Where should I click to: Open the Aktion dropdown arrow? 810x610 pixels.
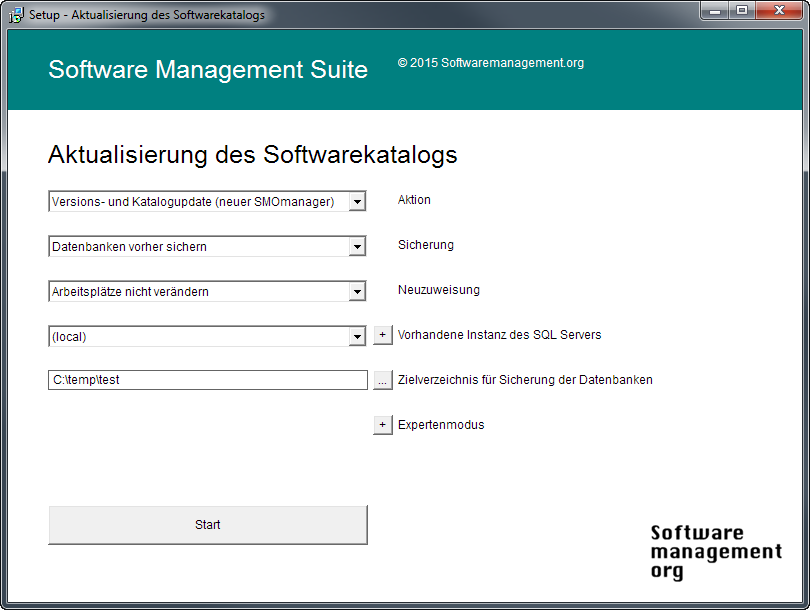point(357,202)
